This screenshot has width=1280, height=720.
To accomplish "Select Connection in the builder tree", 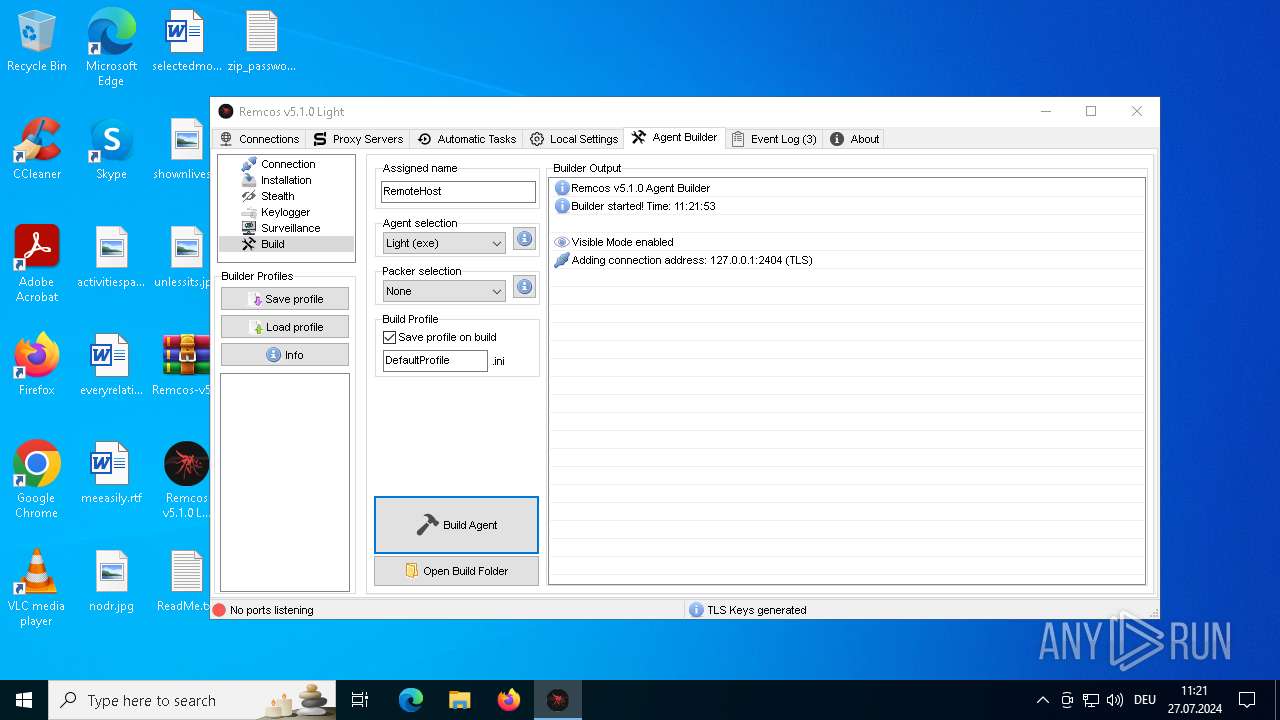I will pos(288,164).
